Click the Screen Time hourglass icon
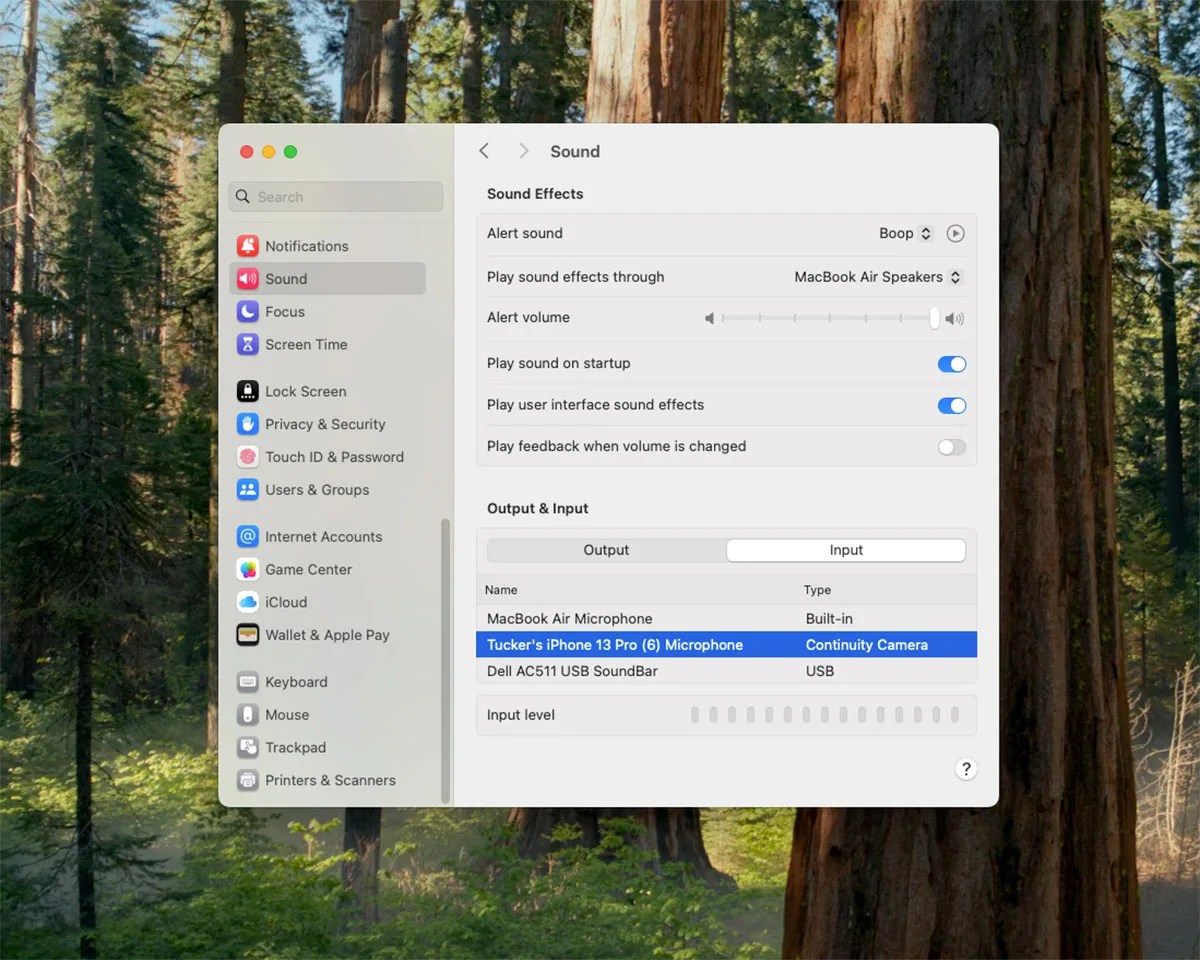The image size is (1200, 960). tap(247, 345)
